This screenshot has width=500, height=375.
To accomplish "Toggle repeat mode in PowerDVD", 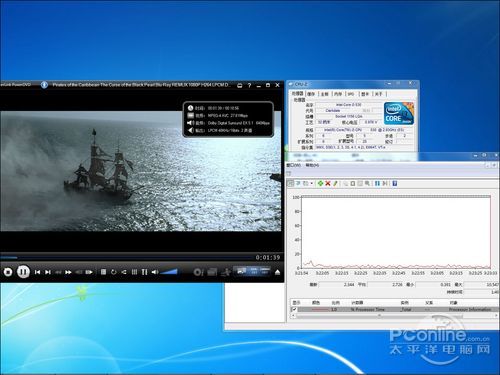I will pyautogui.click(x=114, y=272).
